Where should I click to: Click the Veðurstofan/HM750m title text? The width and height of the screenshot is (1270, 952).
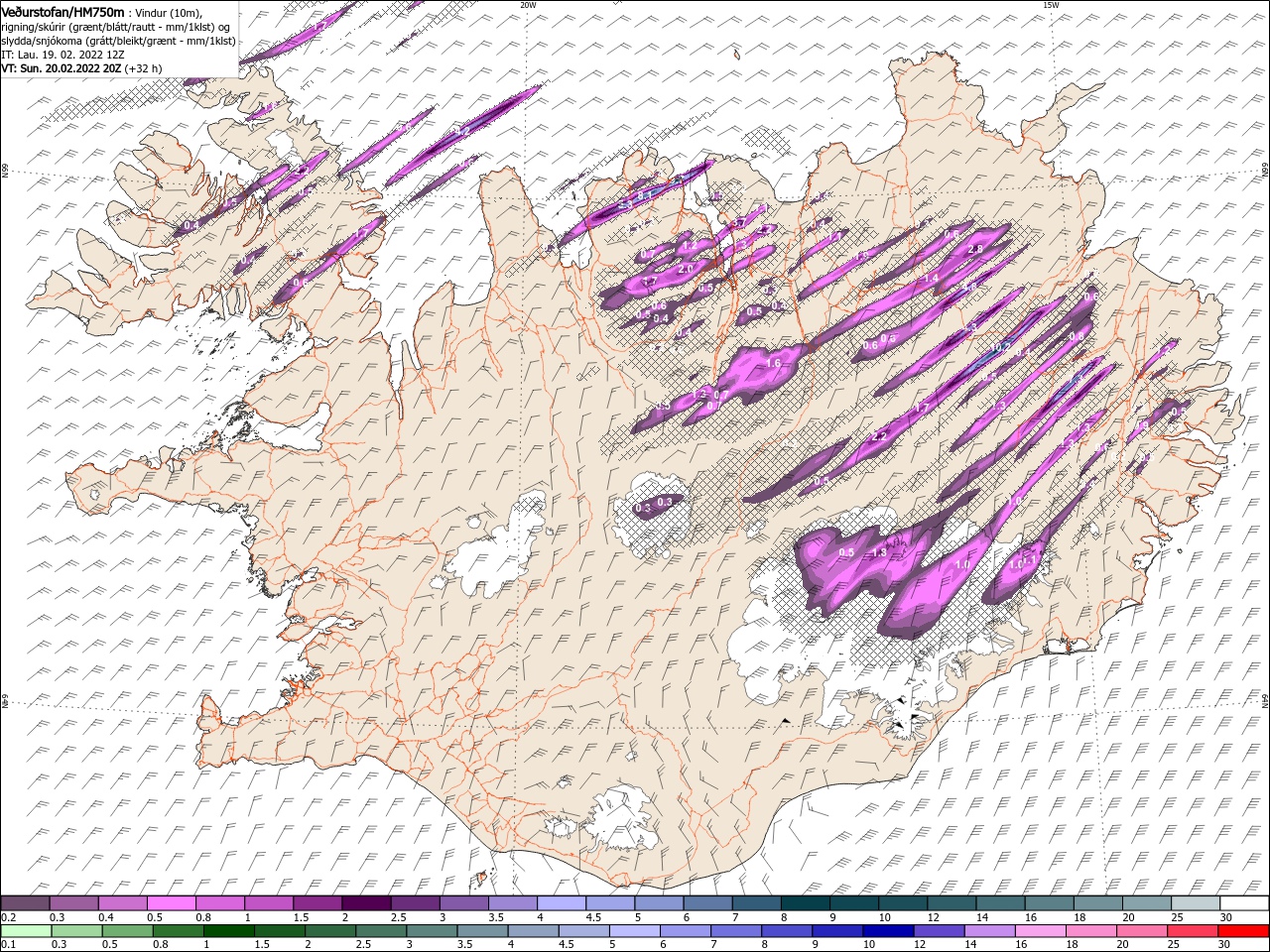point(63,11)
